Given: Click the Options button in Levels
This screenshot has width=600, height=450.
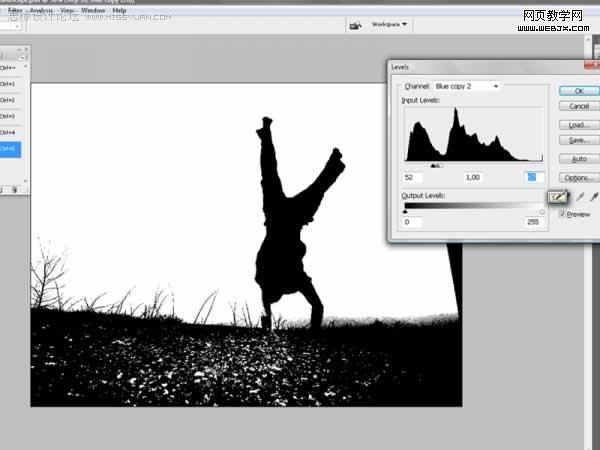Looking at the screenshot, I should coord(579,178).
